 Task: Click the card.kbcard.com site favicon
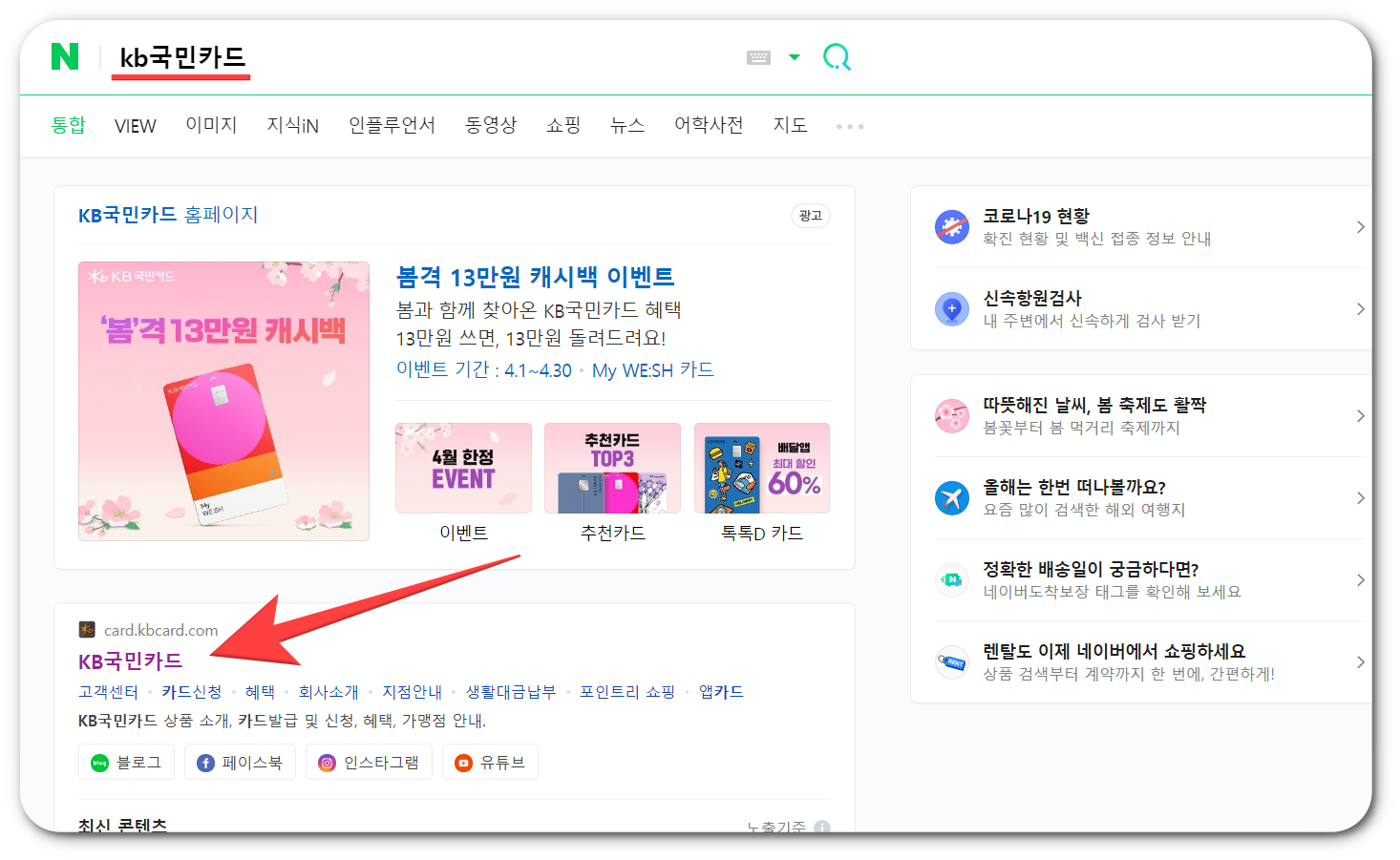point(85,629)
